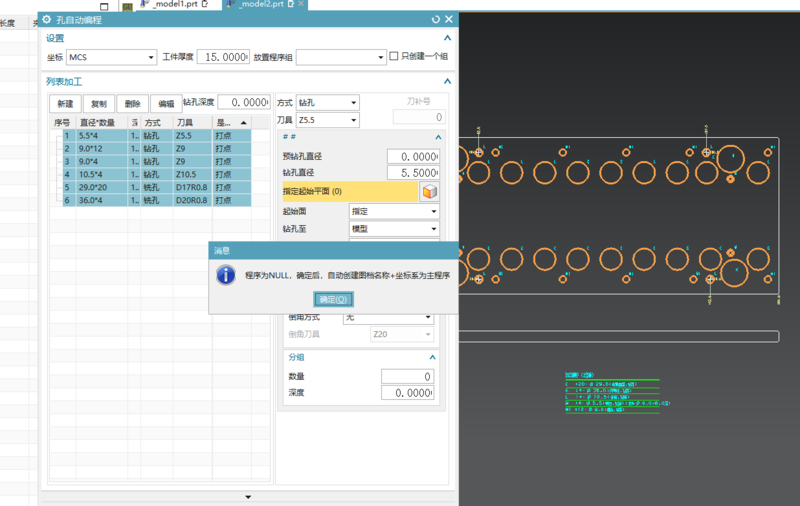Screen dimensions: 800x506
Task: Select row 4 with 10.5*4
Action: (x=157, y=174)
